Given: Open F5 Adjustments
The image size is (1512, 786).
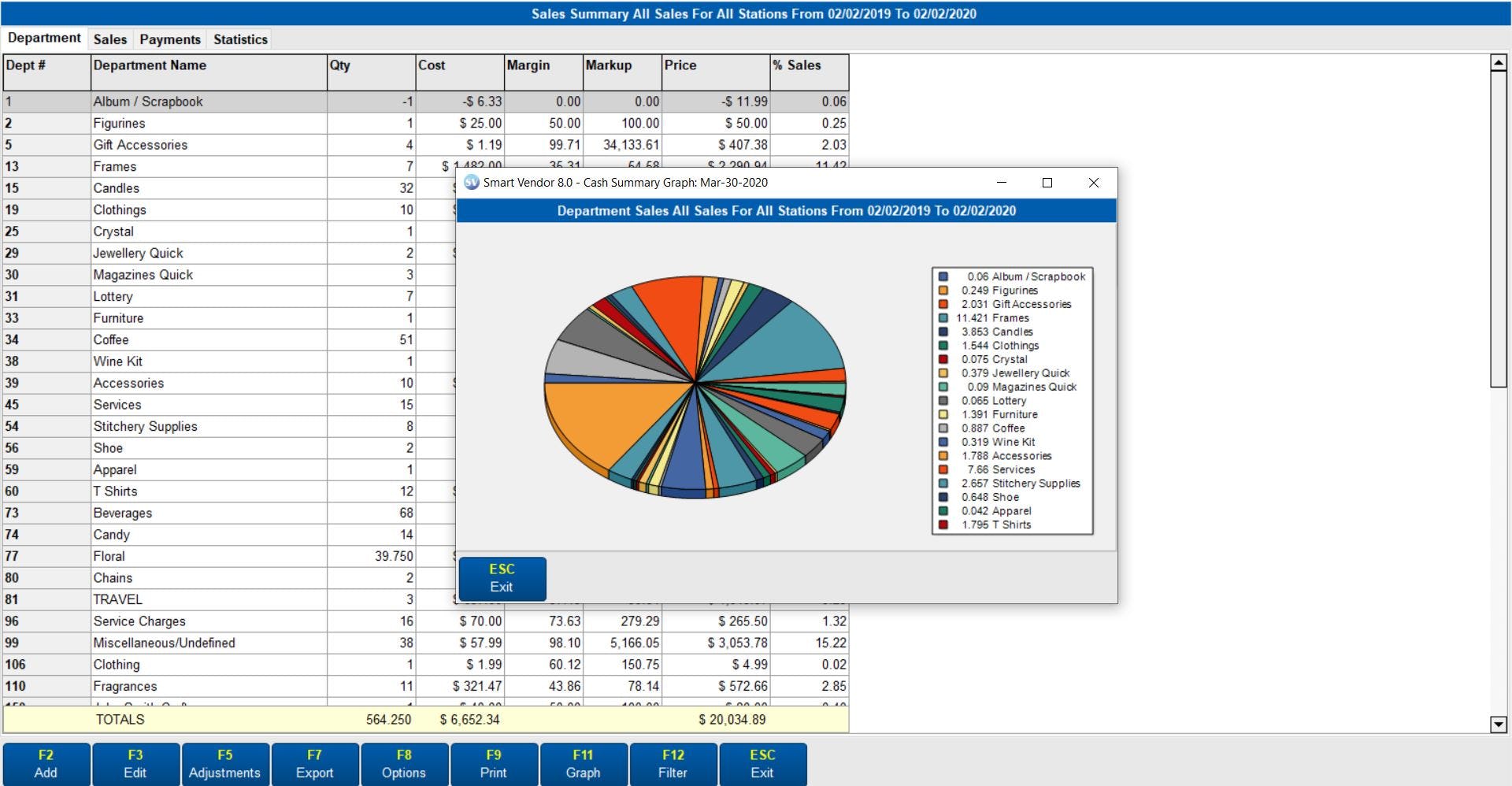Looking at the screenshot, I should 225,763.
